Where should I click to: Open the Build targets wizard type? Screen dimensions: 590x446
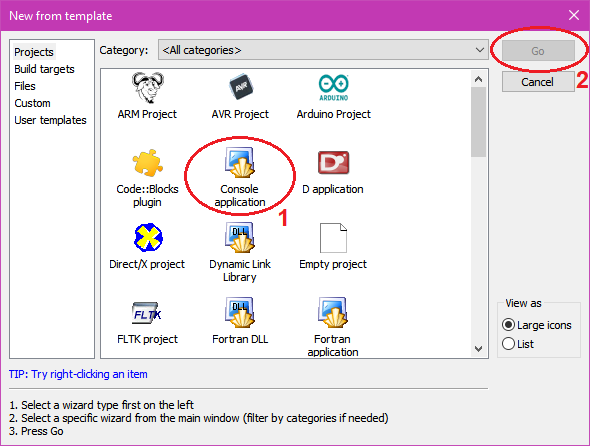[44, 69]
